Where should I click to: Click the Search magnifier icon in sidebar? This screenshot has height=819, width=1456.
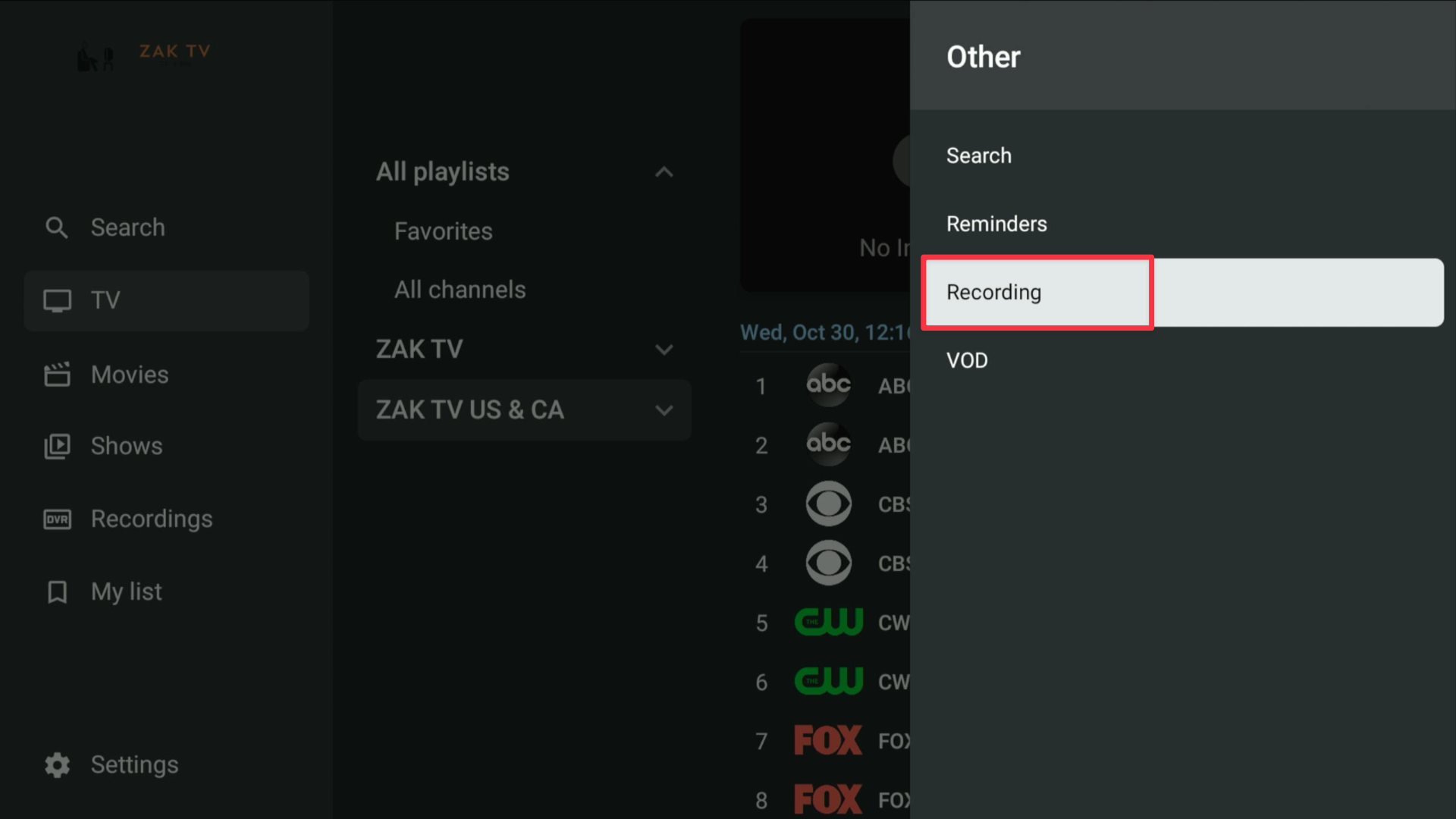point(57,227)
